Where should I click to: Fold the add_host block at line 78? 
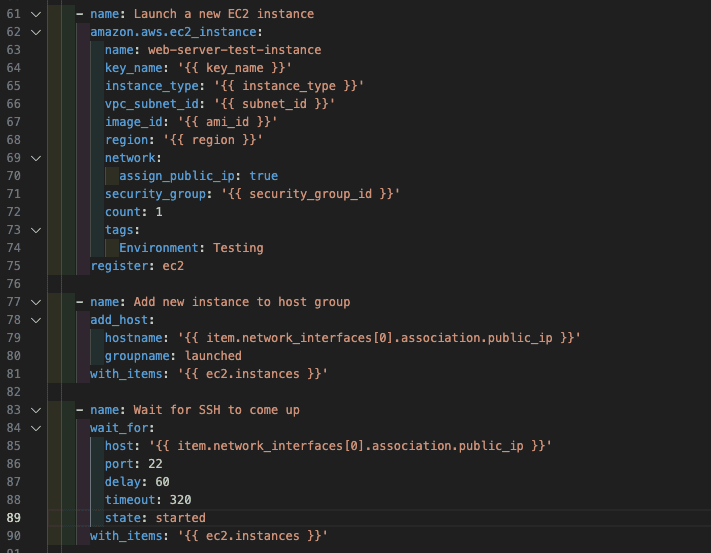point(36,320)
